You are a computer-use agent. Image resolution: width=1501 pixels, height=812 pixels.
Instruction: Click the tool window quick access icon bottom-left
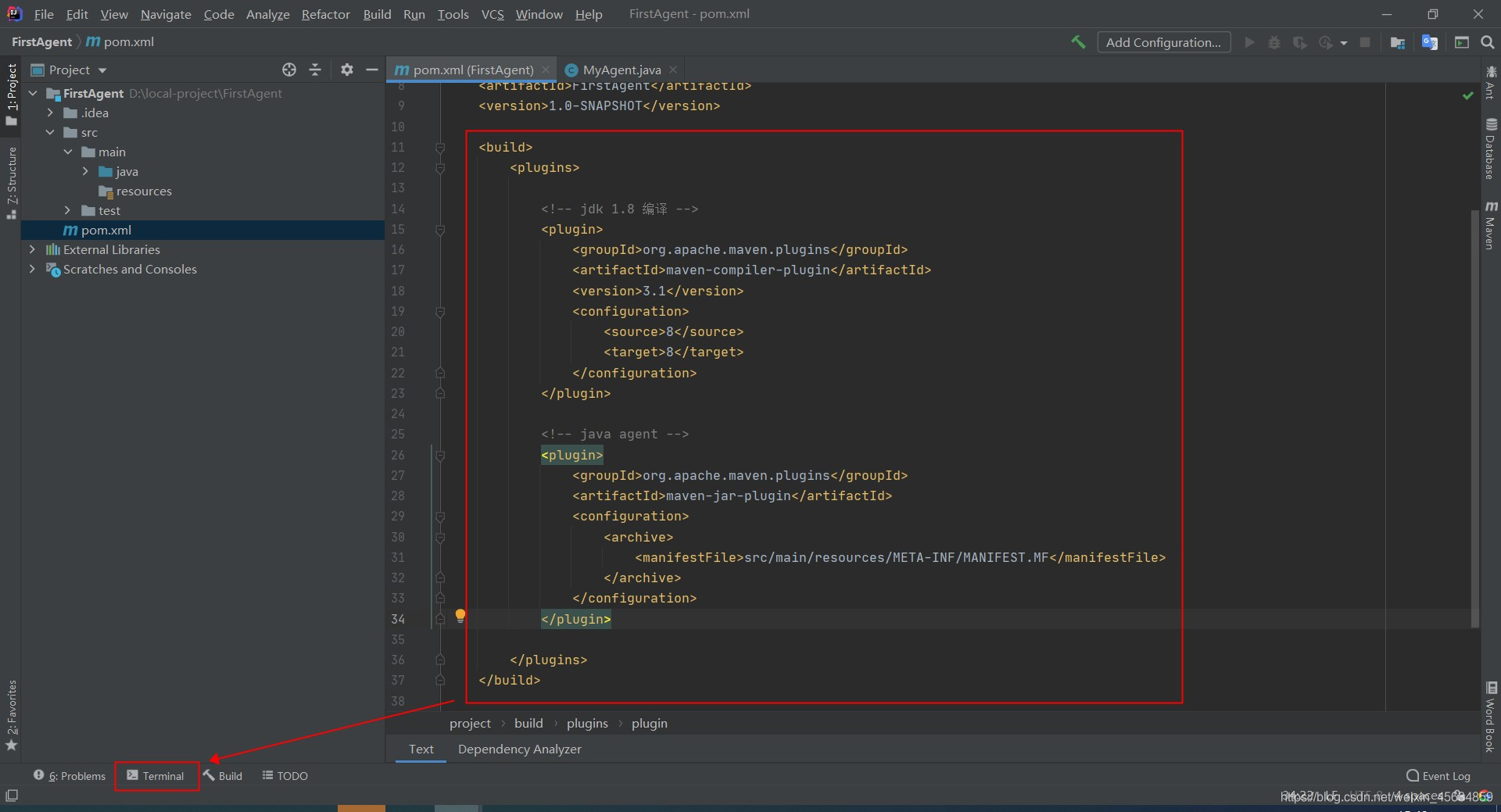[12, 796]
